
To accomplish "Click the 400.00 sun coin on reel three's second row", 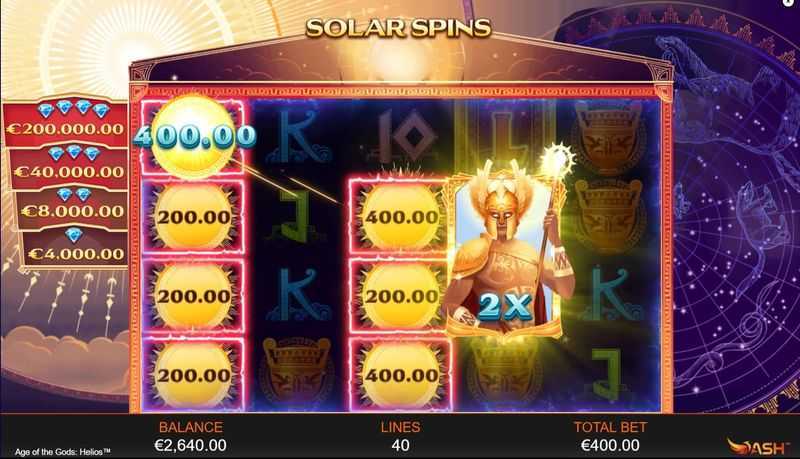I will point(402,217).
